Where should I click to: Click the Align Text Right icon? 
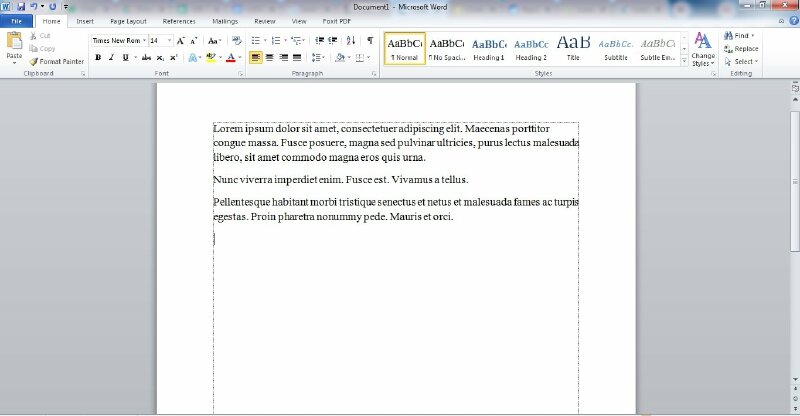[283, 57]
